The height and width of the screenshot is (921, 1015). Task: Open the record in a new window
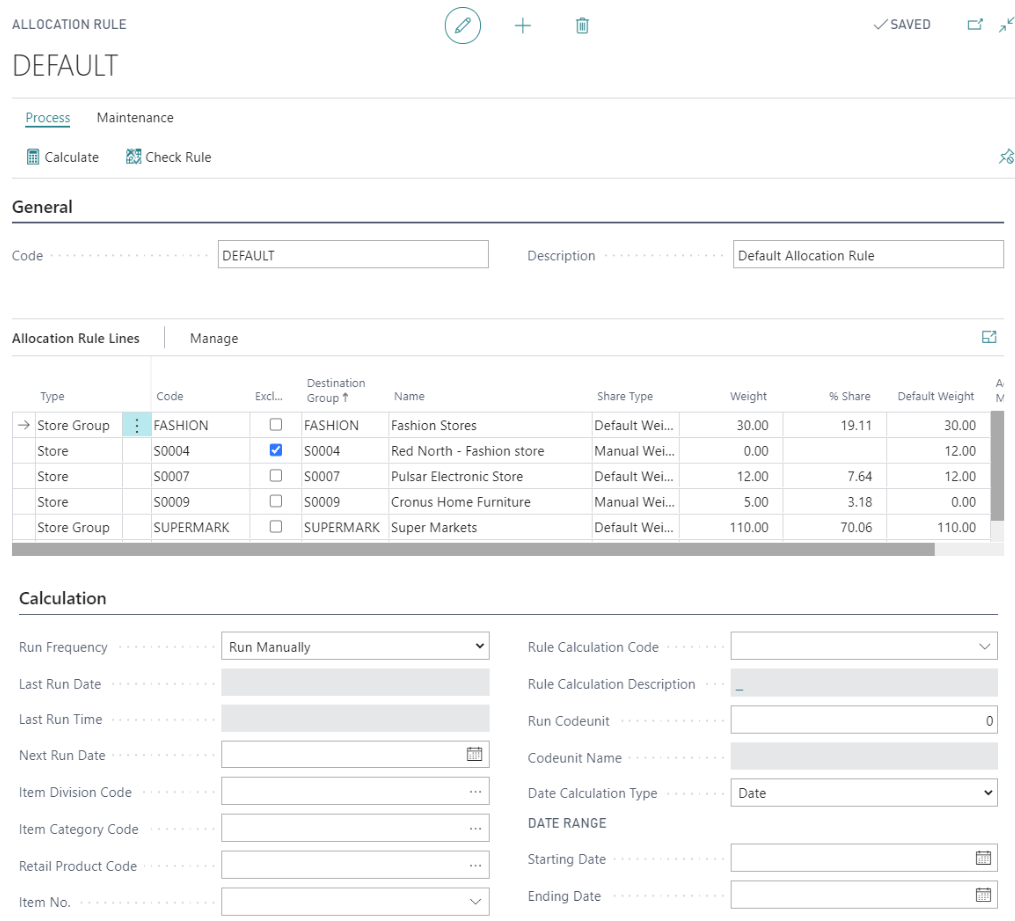975,25
